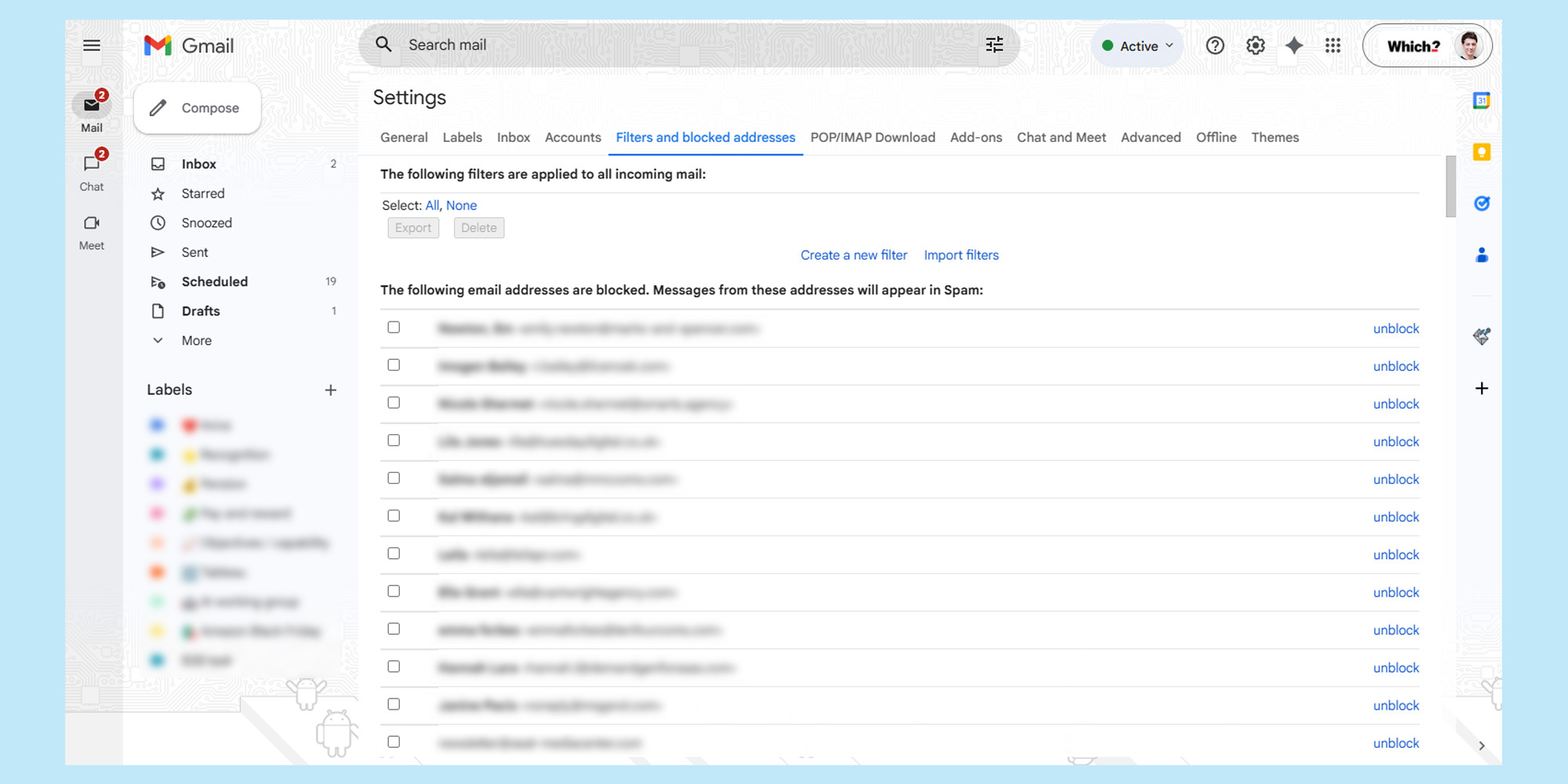Tick the checkbox next to the last blocked address
1568x784 pixels.
(394, 741)
